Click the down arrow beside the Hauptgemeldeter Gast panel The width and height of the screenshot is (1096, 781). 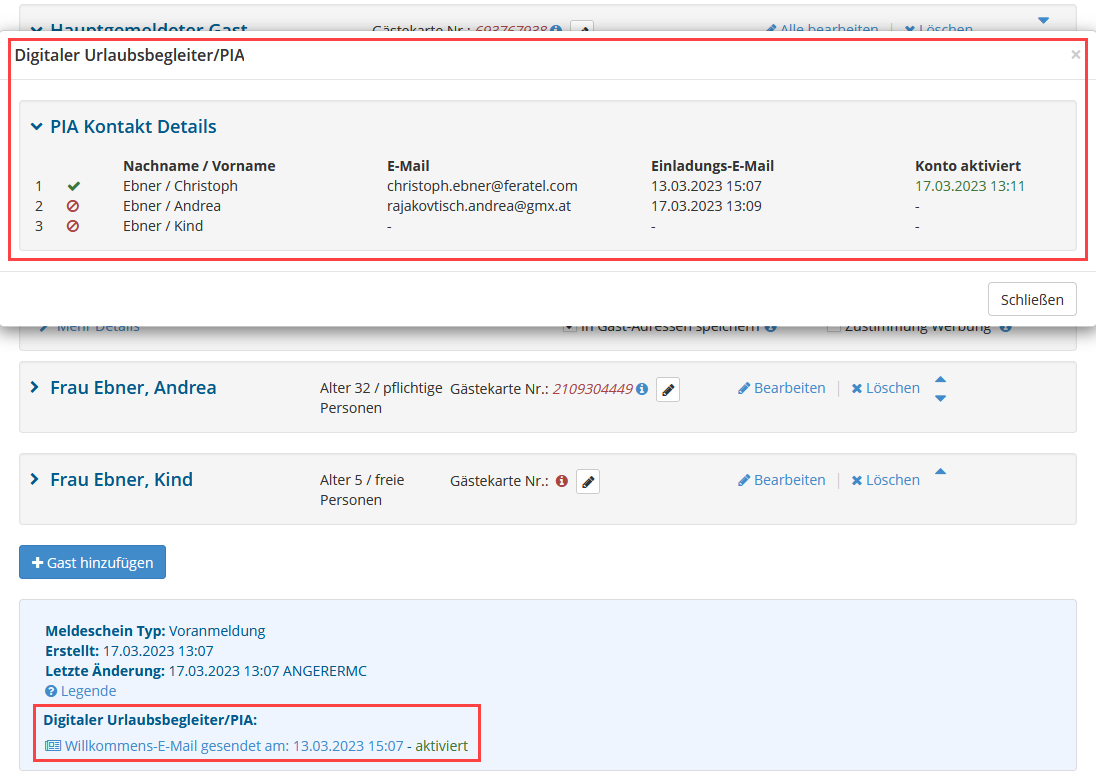point(1044,20)
